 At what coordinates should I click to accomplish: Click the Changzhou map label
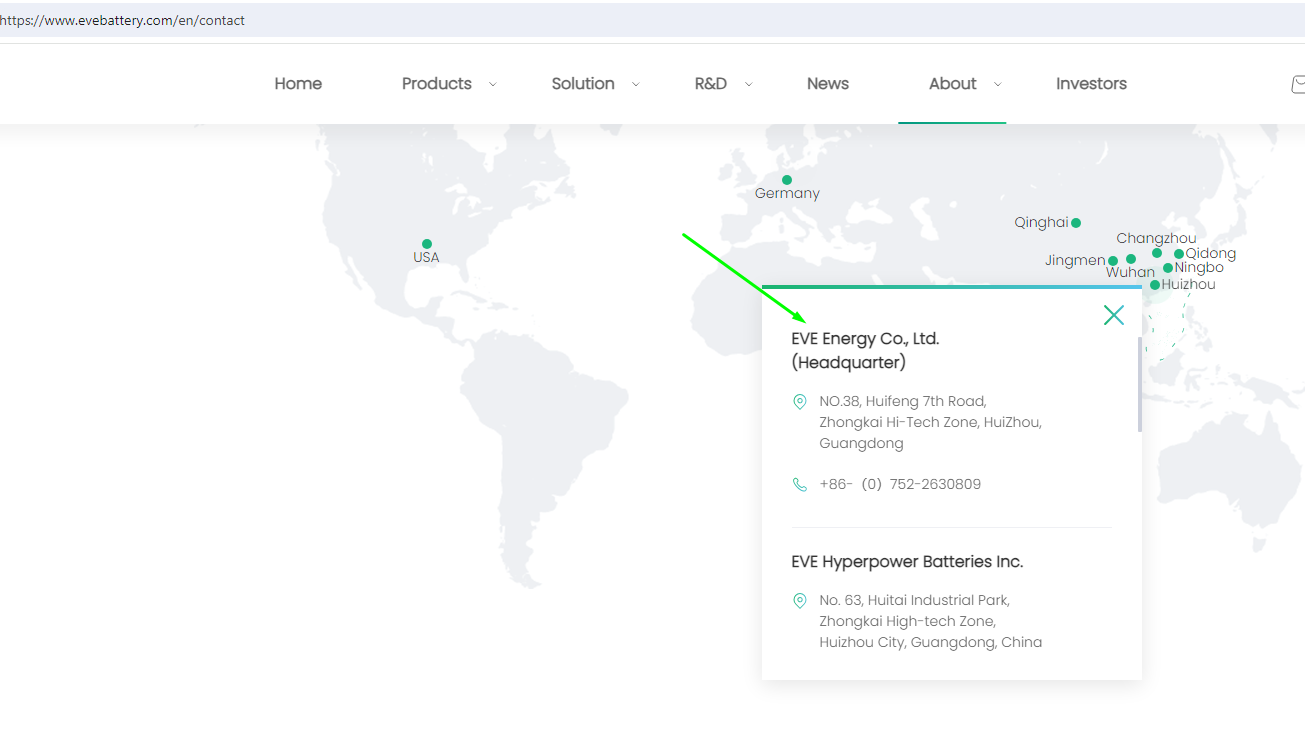1156,239
